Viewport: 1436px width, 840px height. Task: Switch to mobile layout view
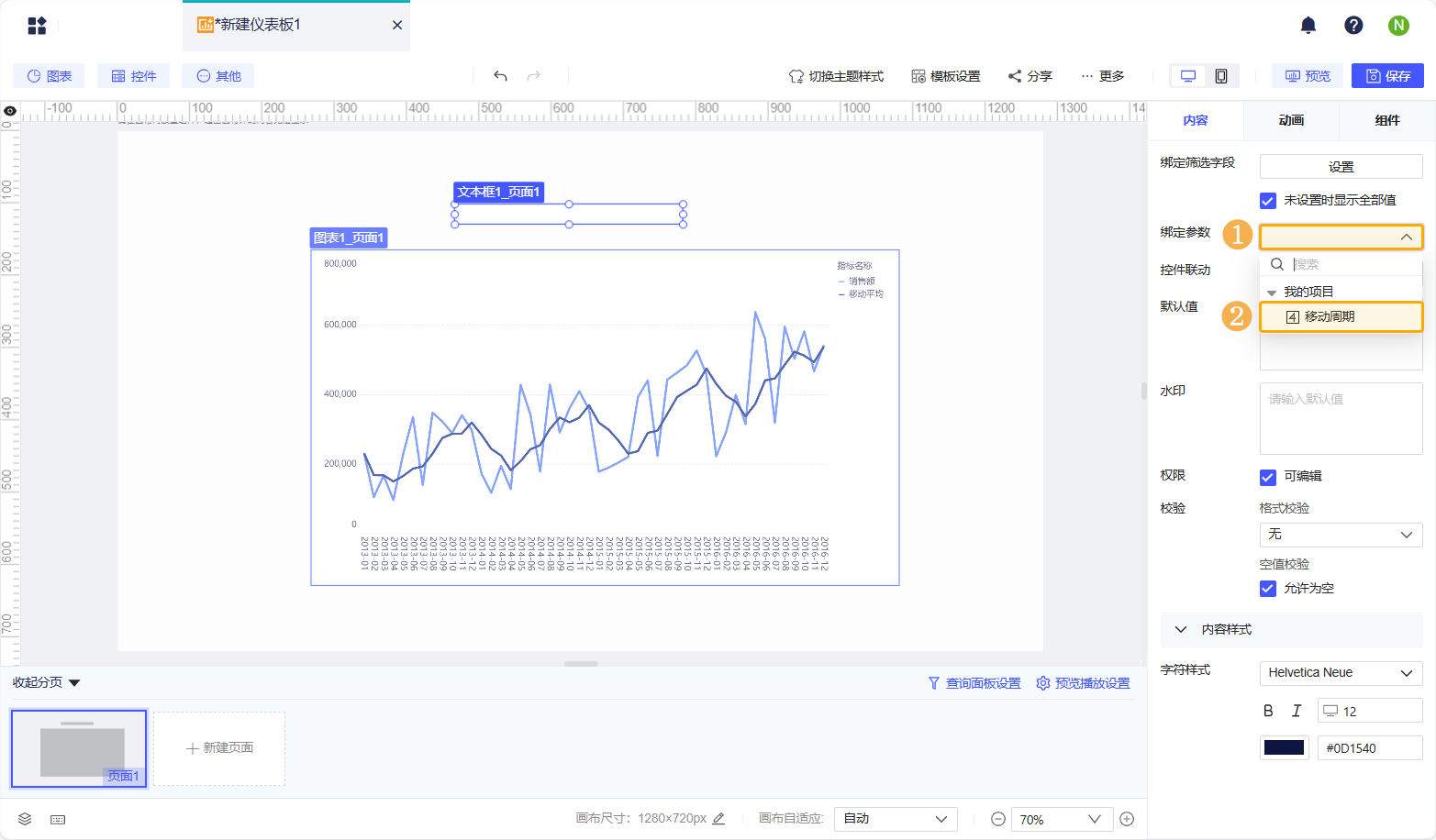click(1221, 76)
